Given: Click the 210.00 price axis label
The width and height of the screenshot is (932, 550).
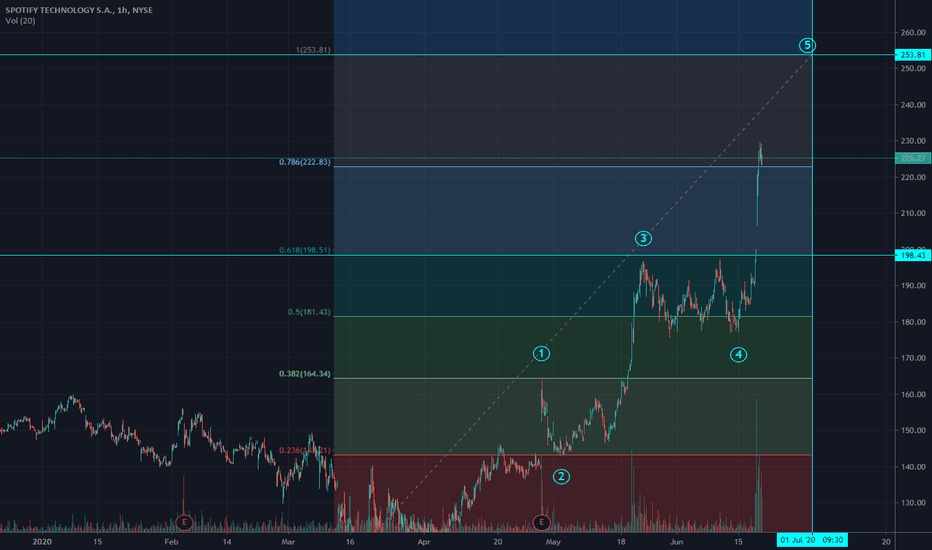Looking at the screenshot, I should point(913,213).
